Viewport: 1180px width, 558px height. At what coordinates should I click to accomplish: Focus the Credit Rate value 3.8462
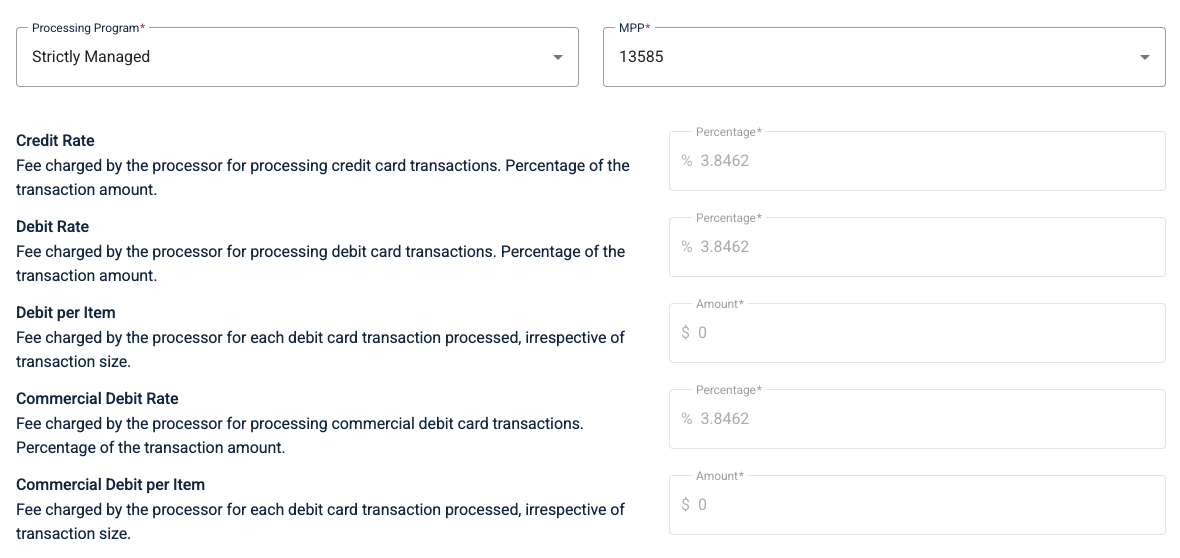[725, 160]
